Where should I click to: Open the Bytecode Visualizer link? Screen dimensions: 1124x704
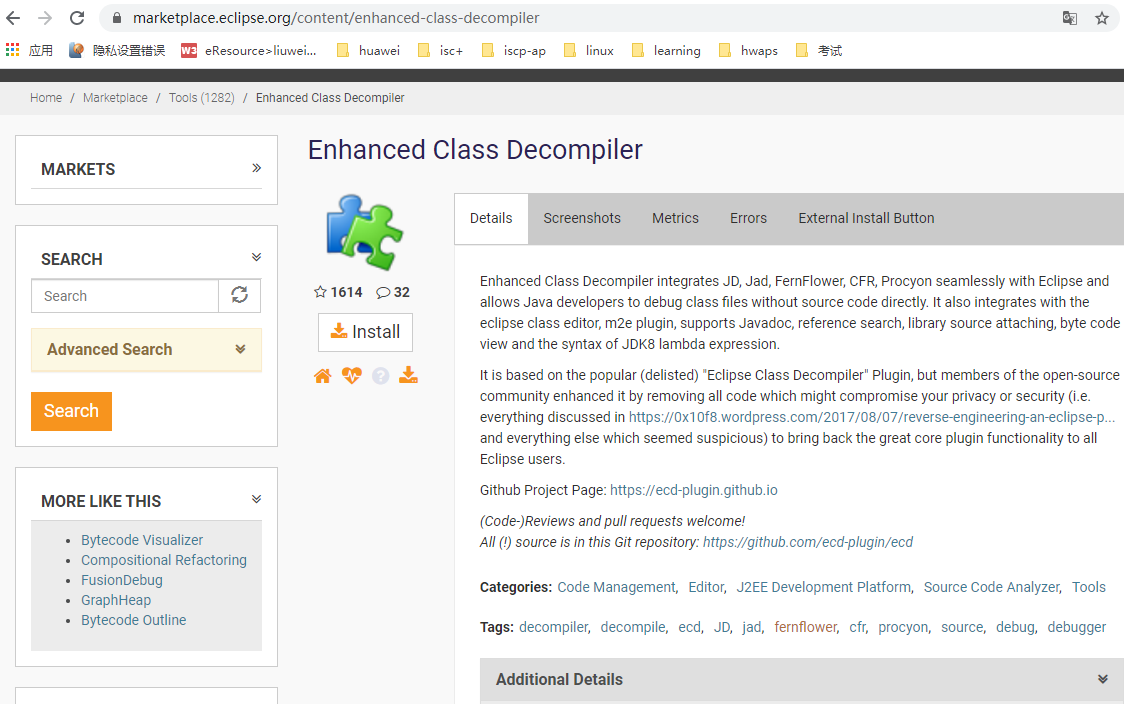tap(142, 540)
